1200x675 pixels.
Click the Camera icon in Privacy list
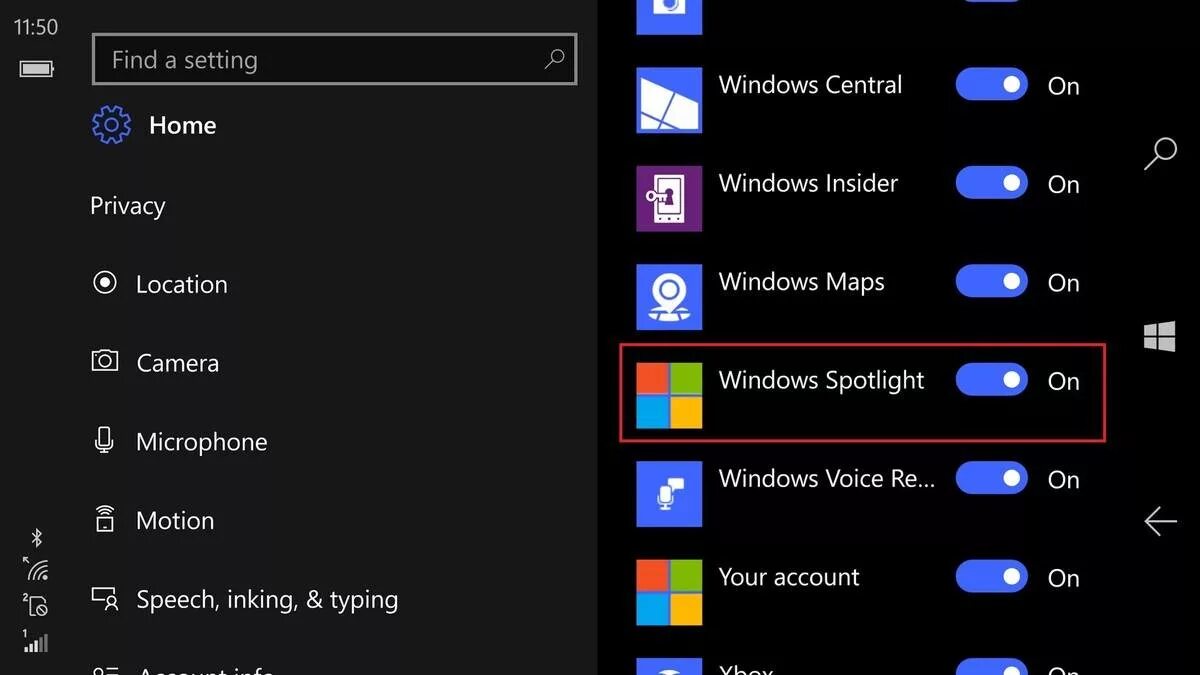click(x=104, y=361)
